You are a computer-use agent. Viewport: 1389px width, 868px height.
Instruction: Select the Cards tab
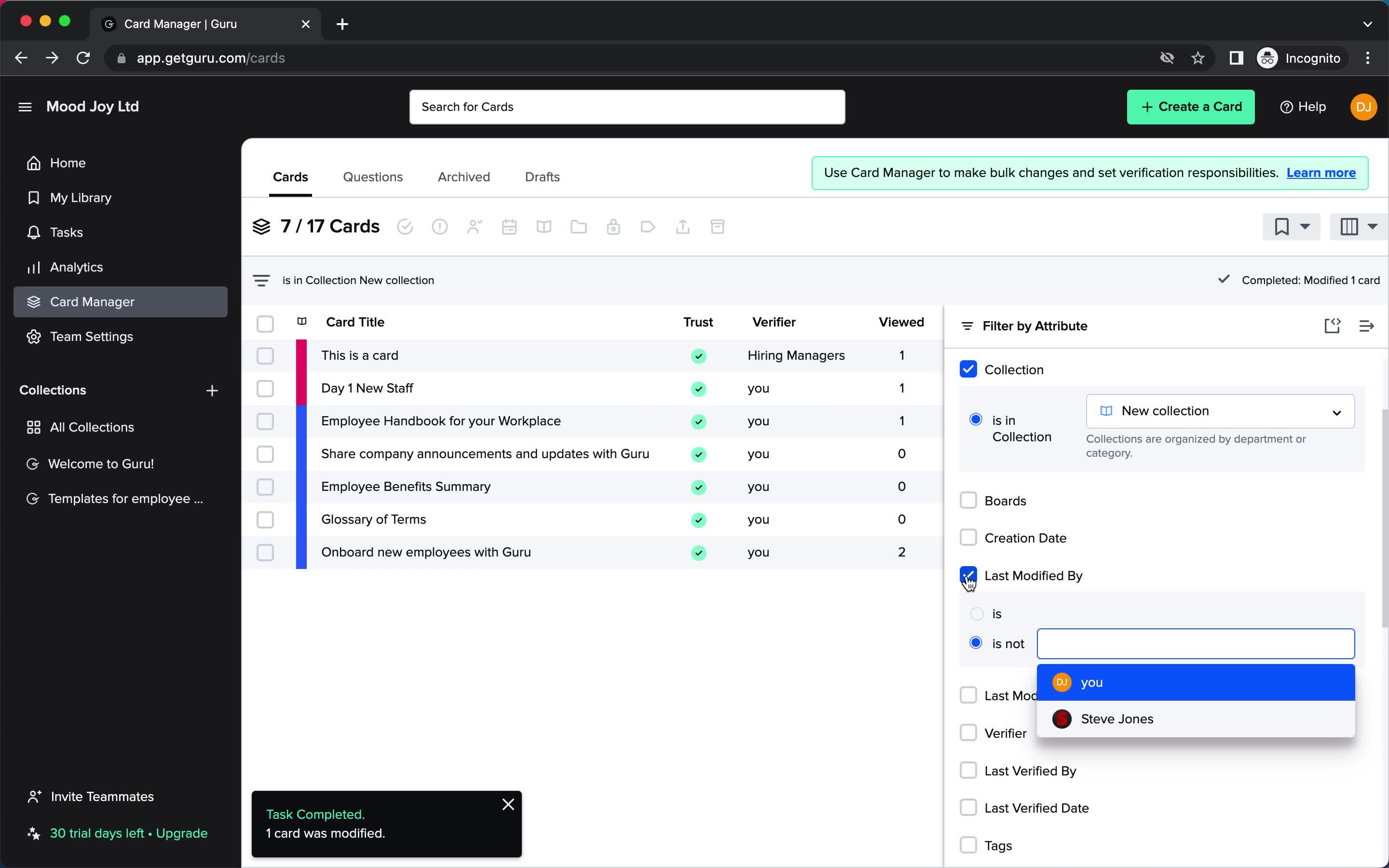pyautogui.click(x=290, y=177)
